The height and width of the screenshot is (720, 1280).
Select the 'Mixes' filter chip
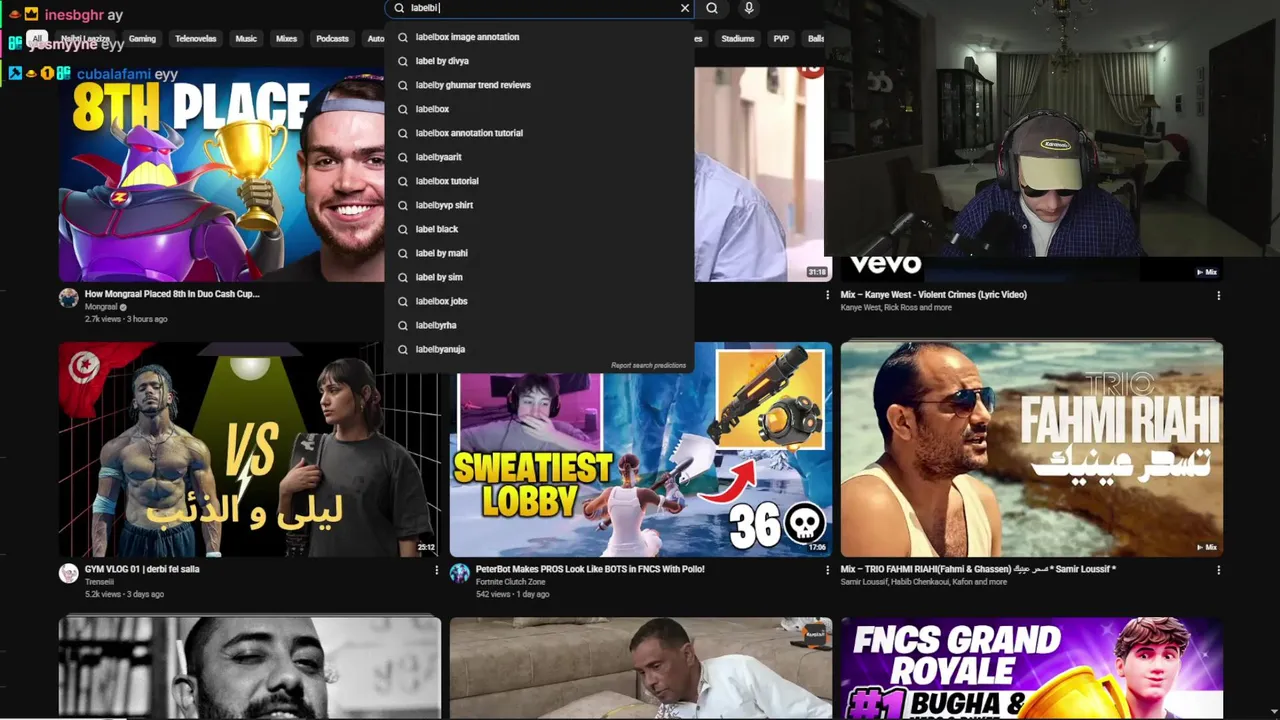coord(287,39)
